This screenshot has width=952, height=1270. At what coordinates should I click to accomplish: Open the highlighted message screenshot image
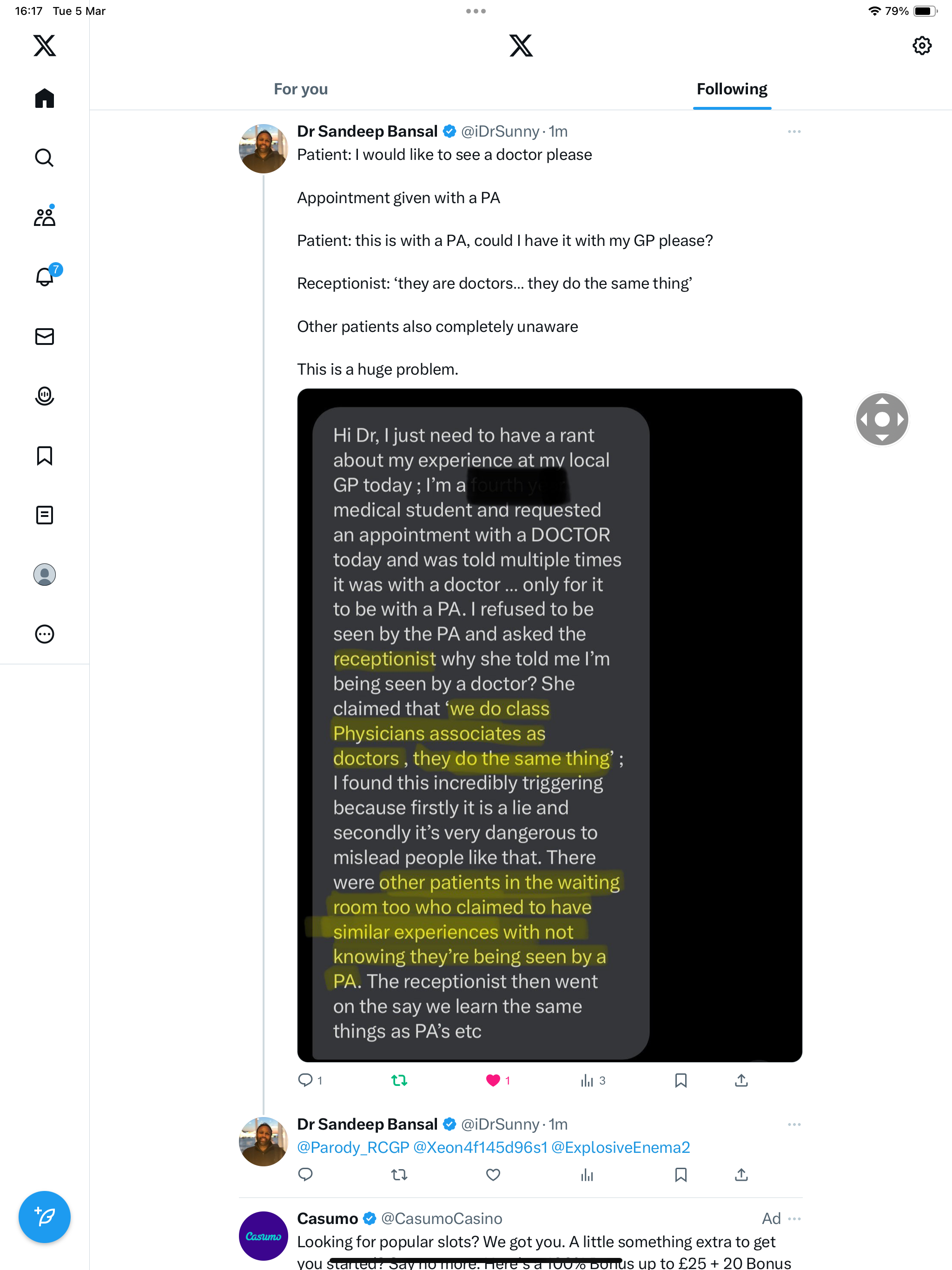pyautogui.click(x=549, y=725)
